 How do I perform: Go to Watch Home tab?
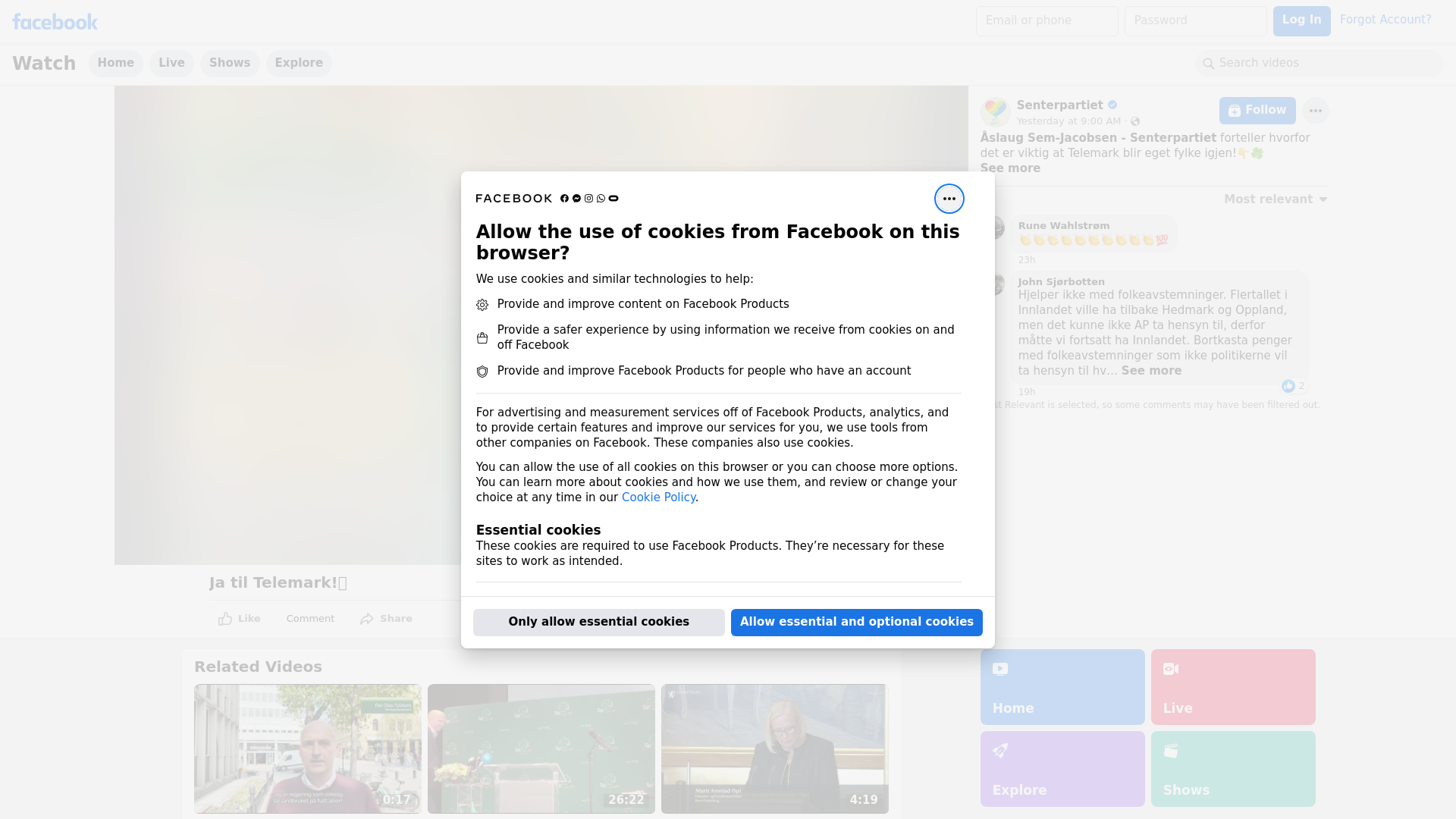pos(115,63)
